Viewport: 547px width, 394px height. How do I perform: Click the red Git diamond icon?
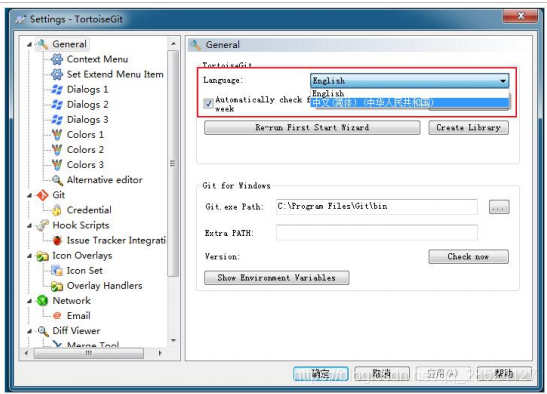pos(43,195)
